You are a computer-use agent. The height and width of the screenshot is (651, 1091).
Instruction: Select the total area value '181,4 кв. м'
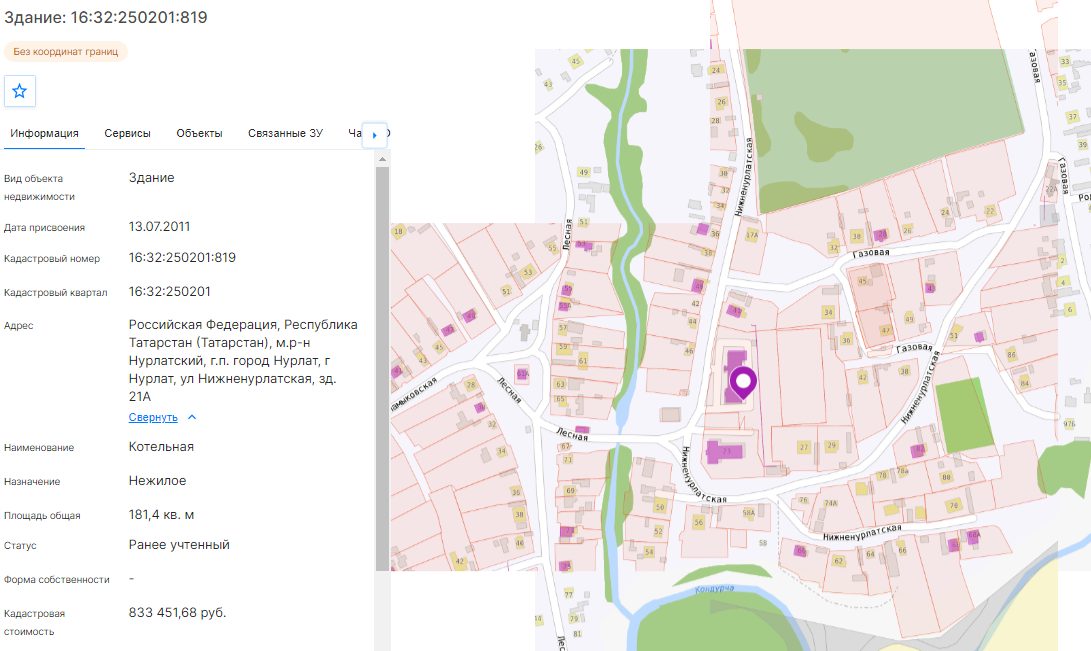(161, 515)
